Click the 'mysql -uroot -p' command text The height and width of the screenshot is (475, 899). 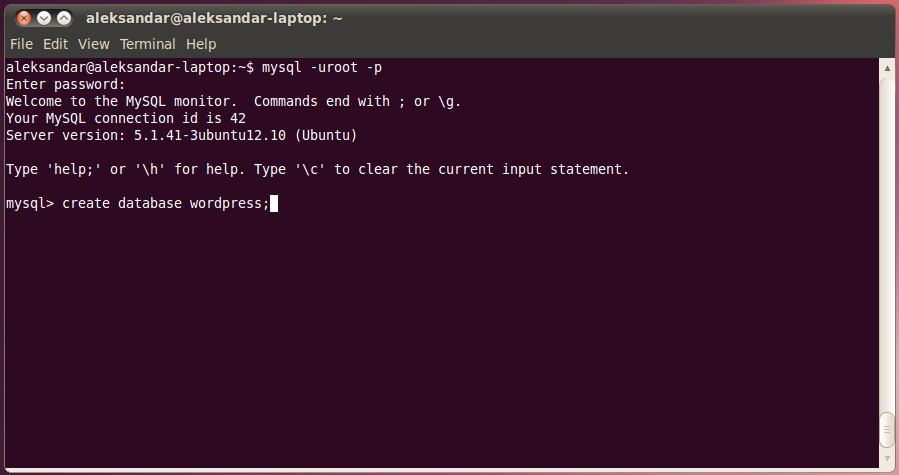pyautogui.click(x=322, y=68)
